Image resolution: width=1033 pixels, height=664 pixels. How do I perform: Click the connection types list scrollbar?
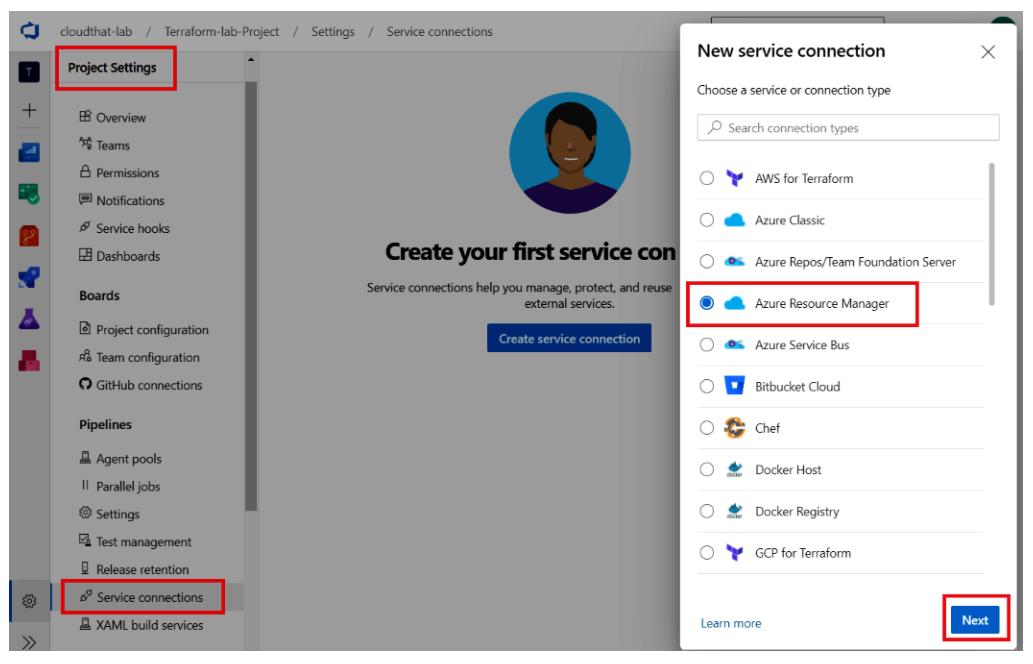(991, 234)
